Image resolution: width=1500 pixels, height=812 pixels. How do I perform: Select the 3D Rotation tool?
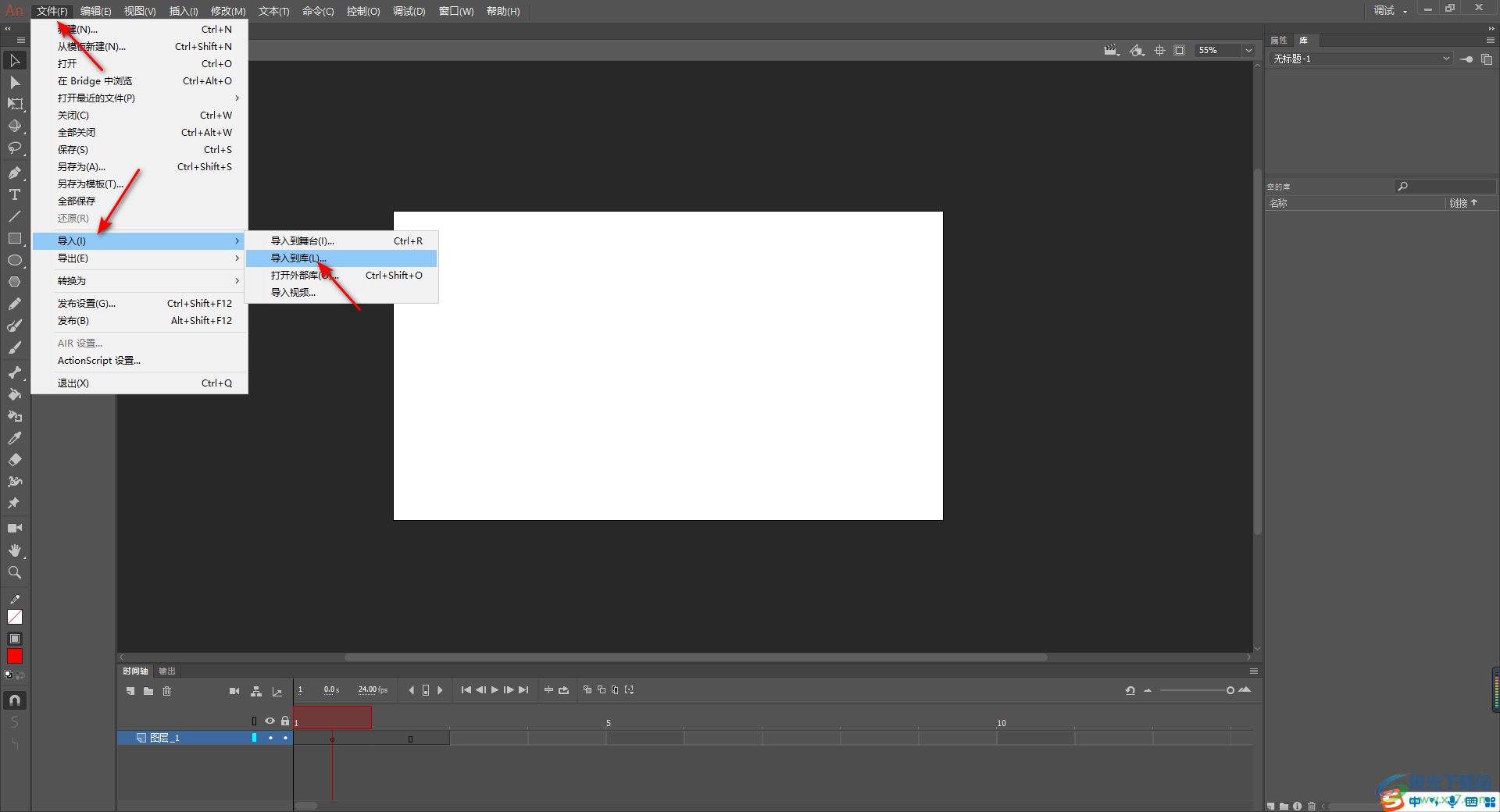[15, 126]
